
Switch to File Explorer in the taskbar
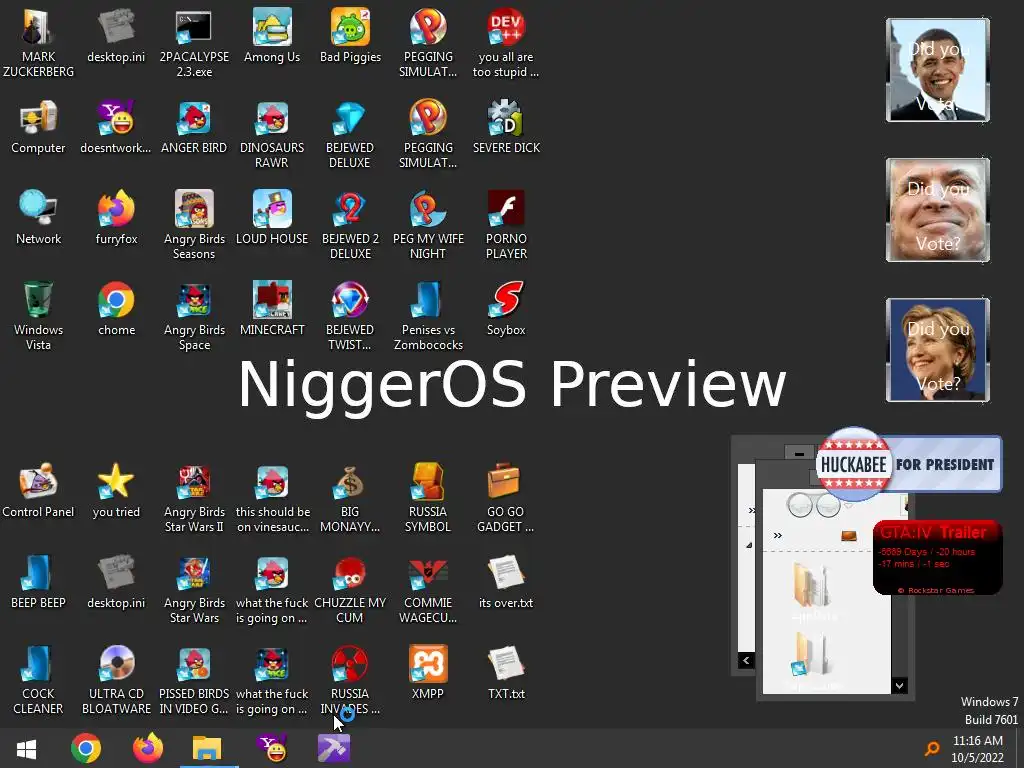coord(208,748)
